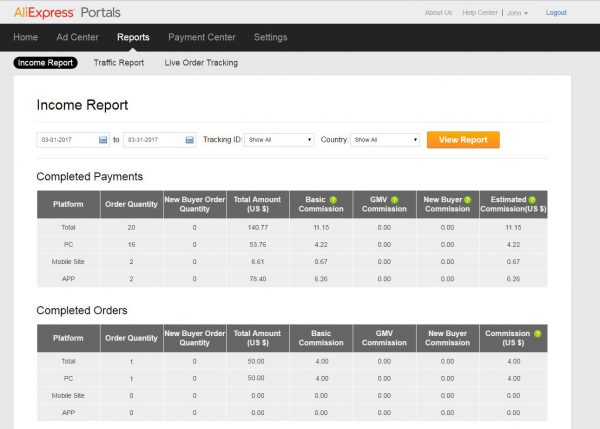This screenshot has height=429, width=600.
Task: Open the Ad Center menu
Action: pyautogui.click(x=77, y=37)
